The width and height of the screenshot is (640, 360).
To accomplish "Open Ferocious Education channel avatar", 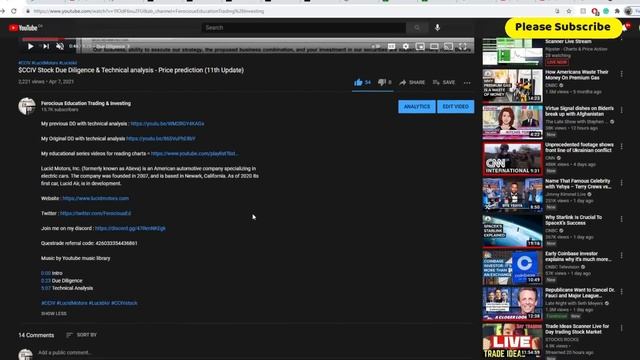I will click(27, 106).
